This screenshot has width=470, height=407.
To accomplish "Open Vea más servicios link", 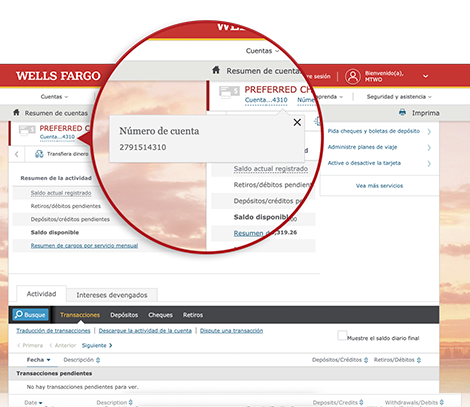I will click(x=379, y=186).
